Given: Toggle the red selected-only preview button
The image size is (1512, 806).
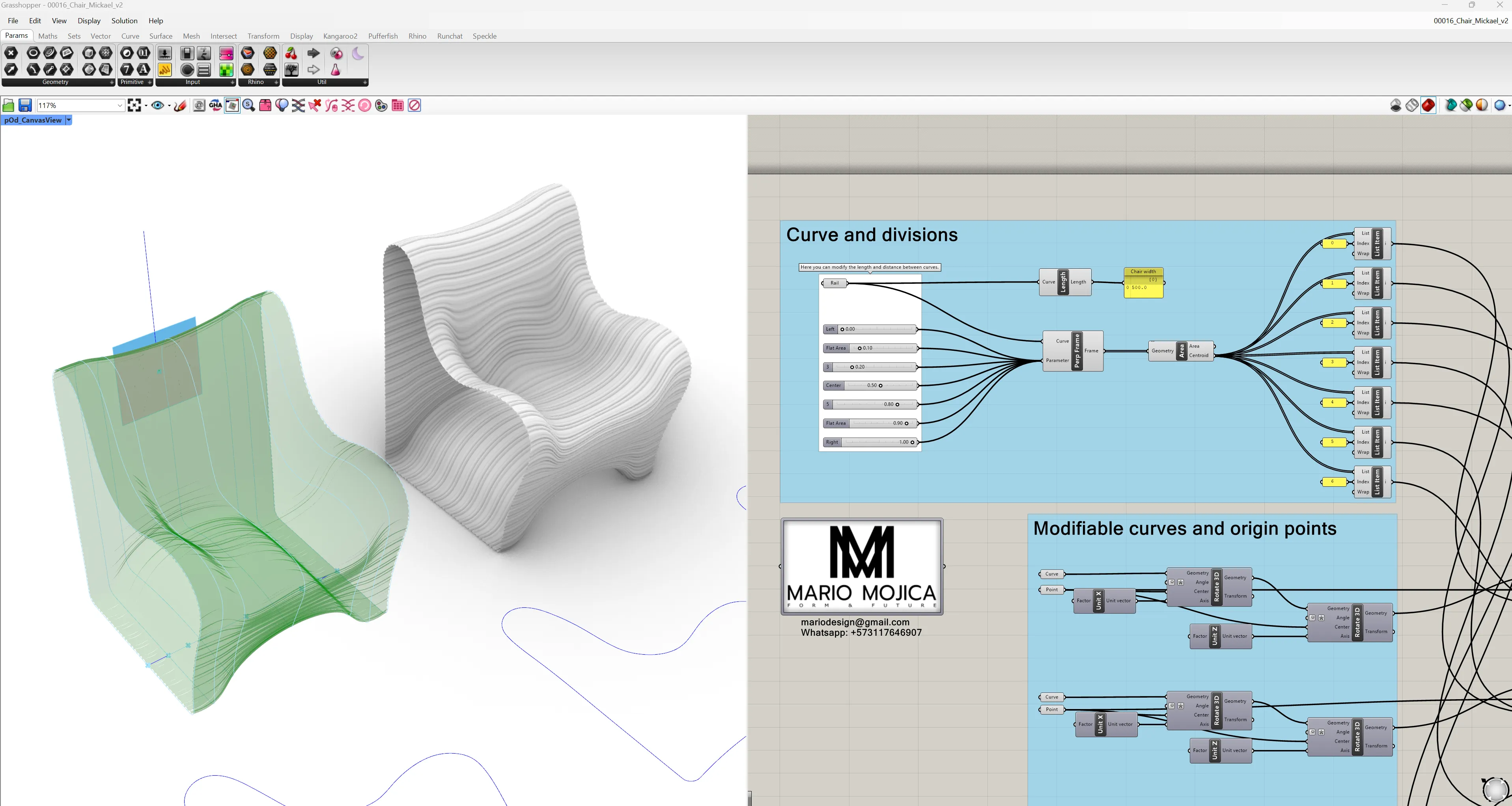Looking at the screenshot, I should (x=1429, y=105).
